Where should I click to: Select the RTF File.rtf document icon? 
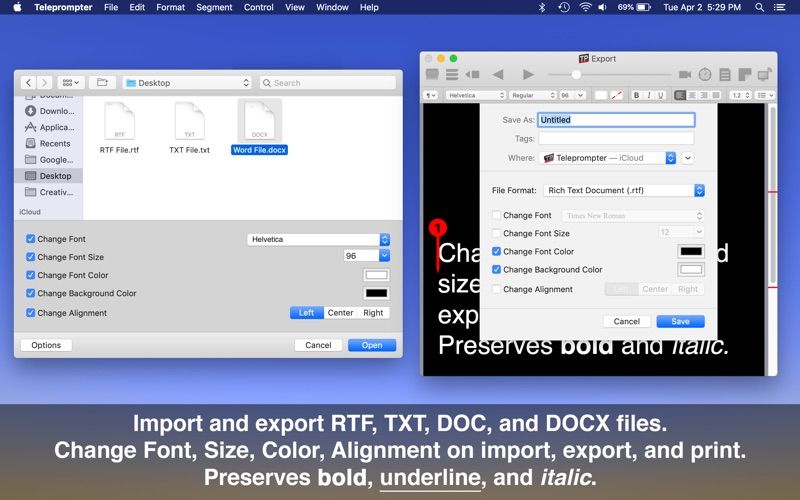click(119, 121)
